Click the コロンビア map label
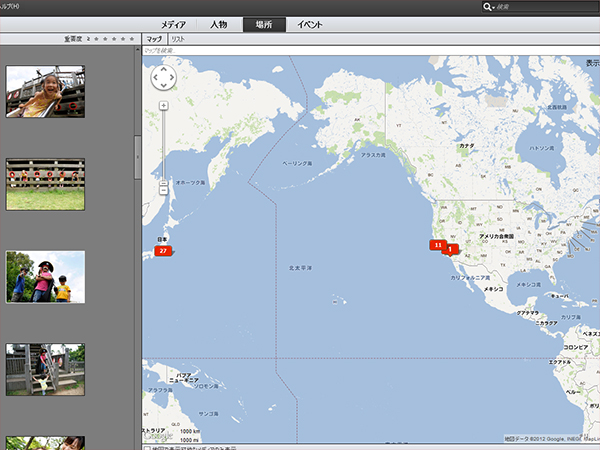Viewport: 600px width, 450px height. coord(576,347)
